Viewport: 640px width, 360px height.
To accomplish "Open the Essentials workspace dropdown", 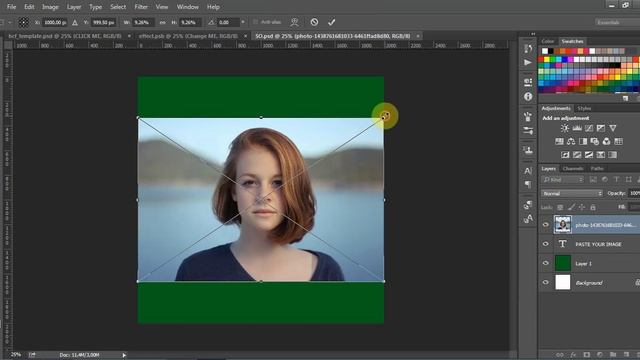I will click(x=617, y=22).
